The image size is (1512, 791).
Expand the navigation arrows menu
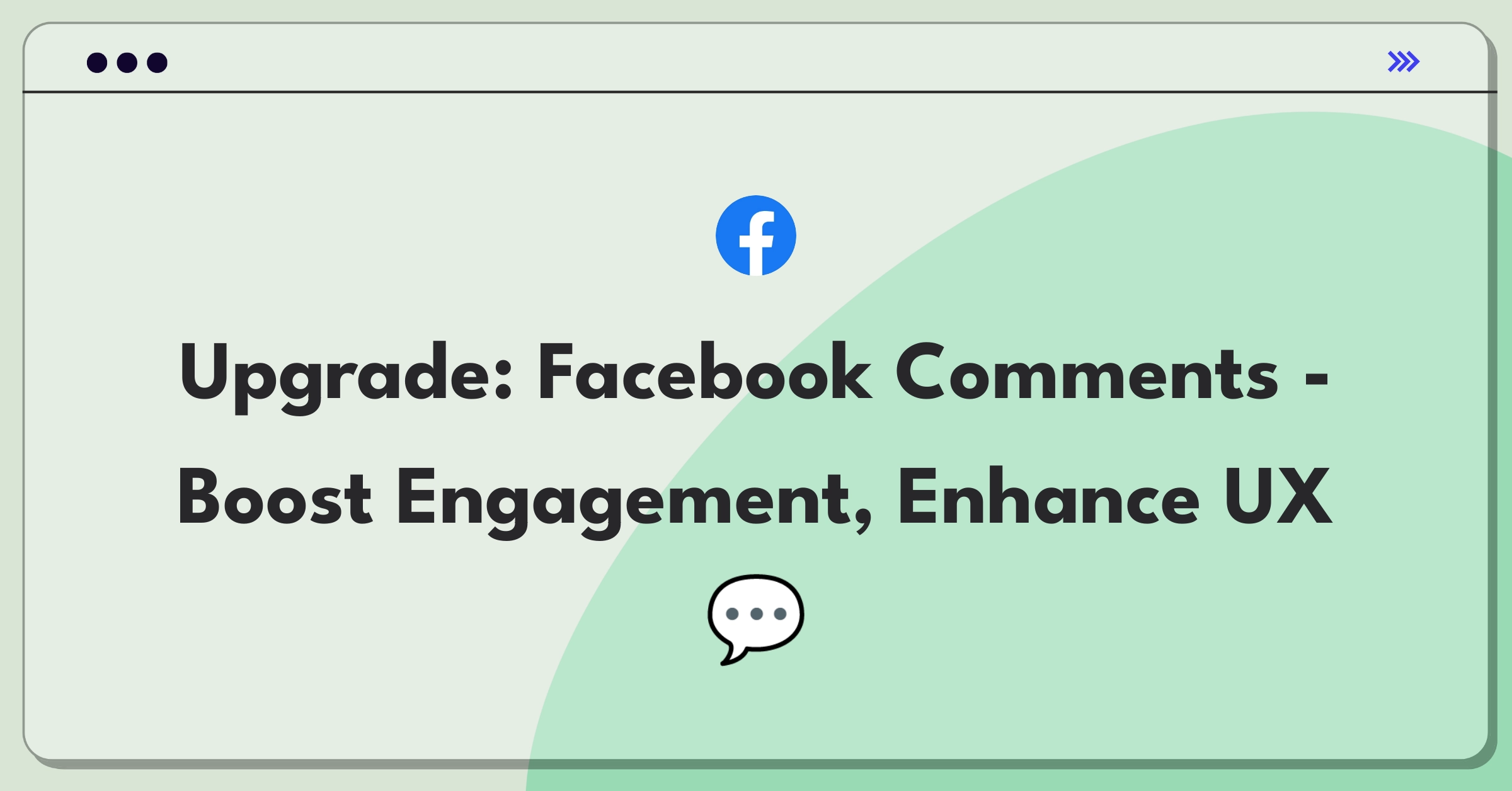[x=1407, y=63]
